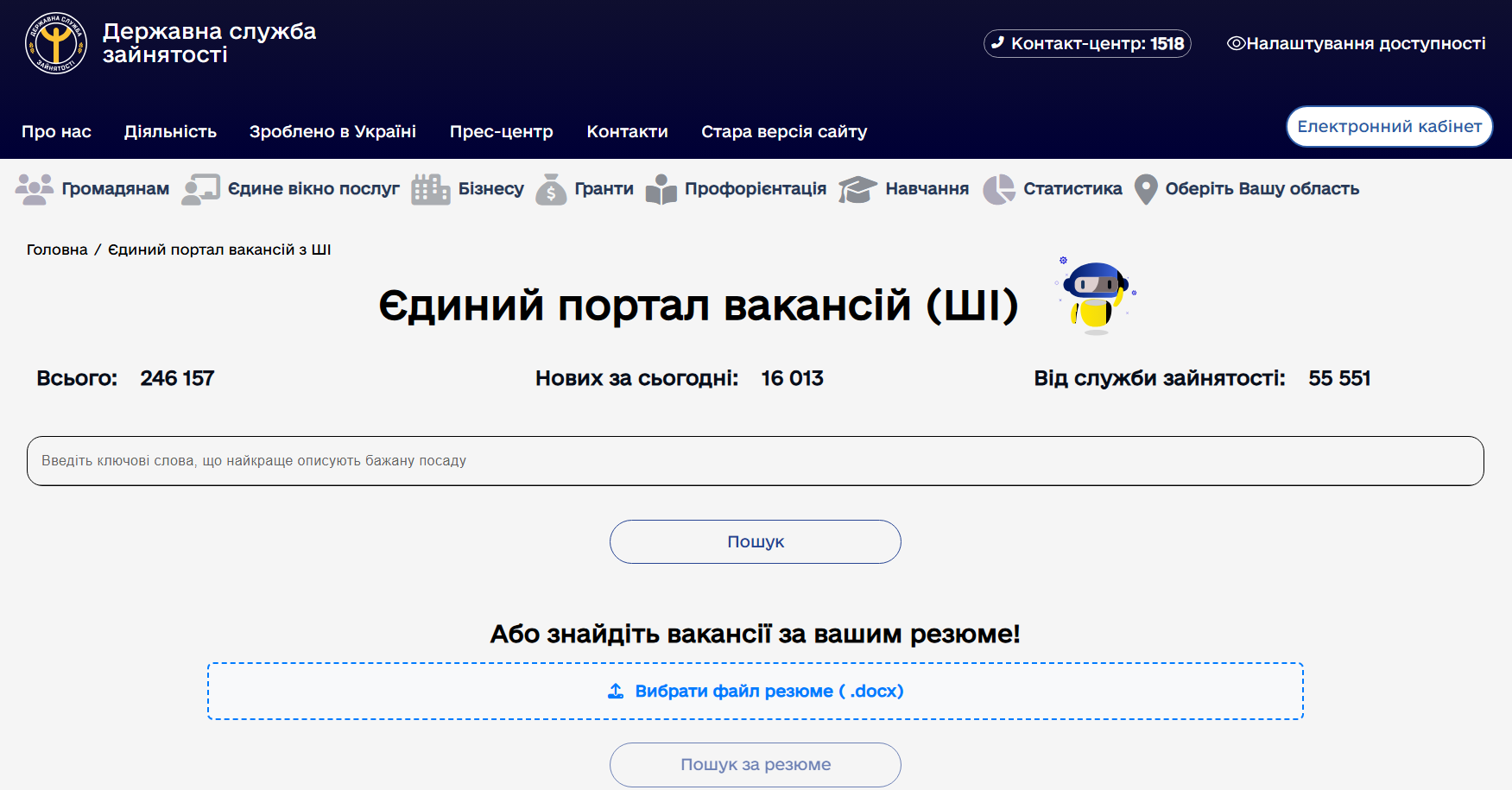Click the Пошук за резюме button
The width and height of the screenshot is (1512, 790).
coord(755,764)
